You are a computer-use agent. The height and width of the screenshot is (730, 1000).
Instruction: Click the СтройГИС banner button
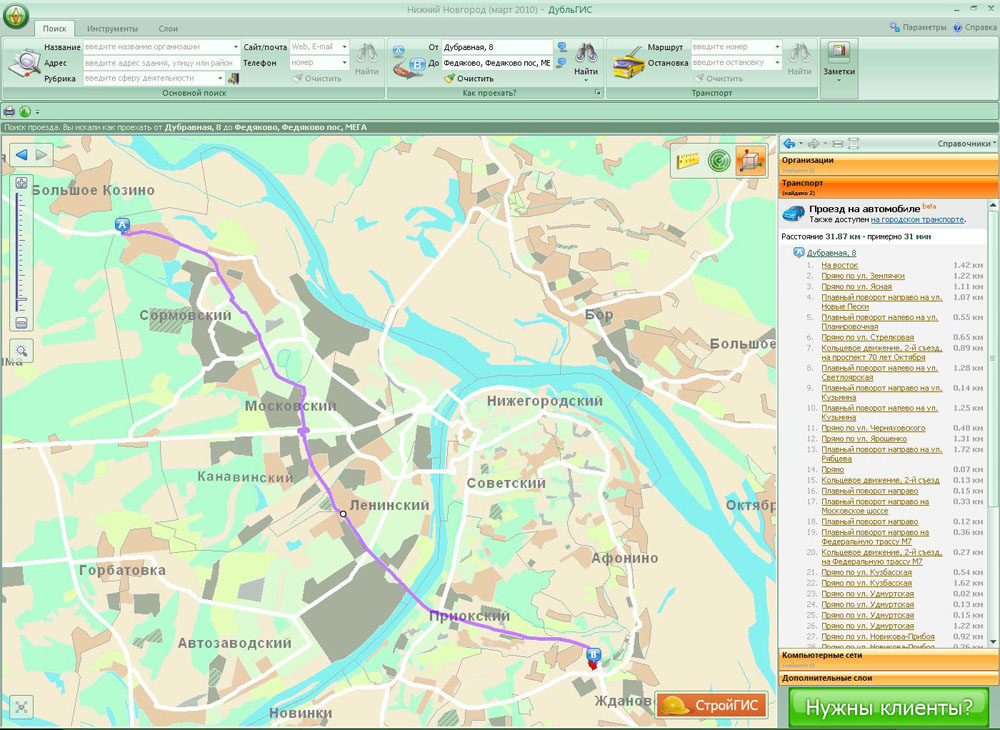[x=711, y=705]
